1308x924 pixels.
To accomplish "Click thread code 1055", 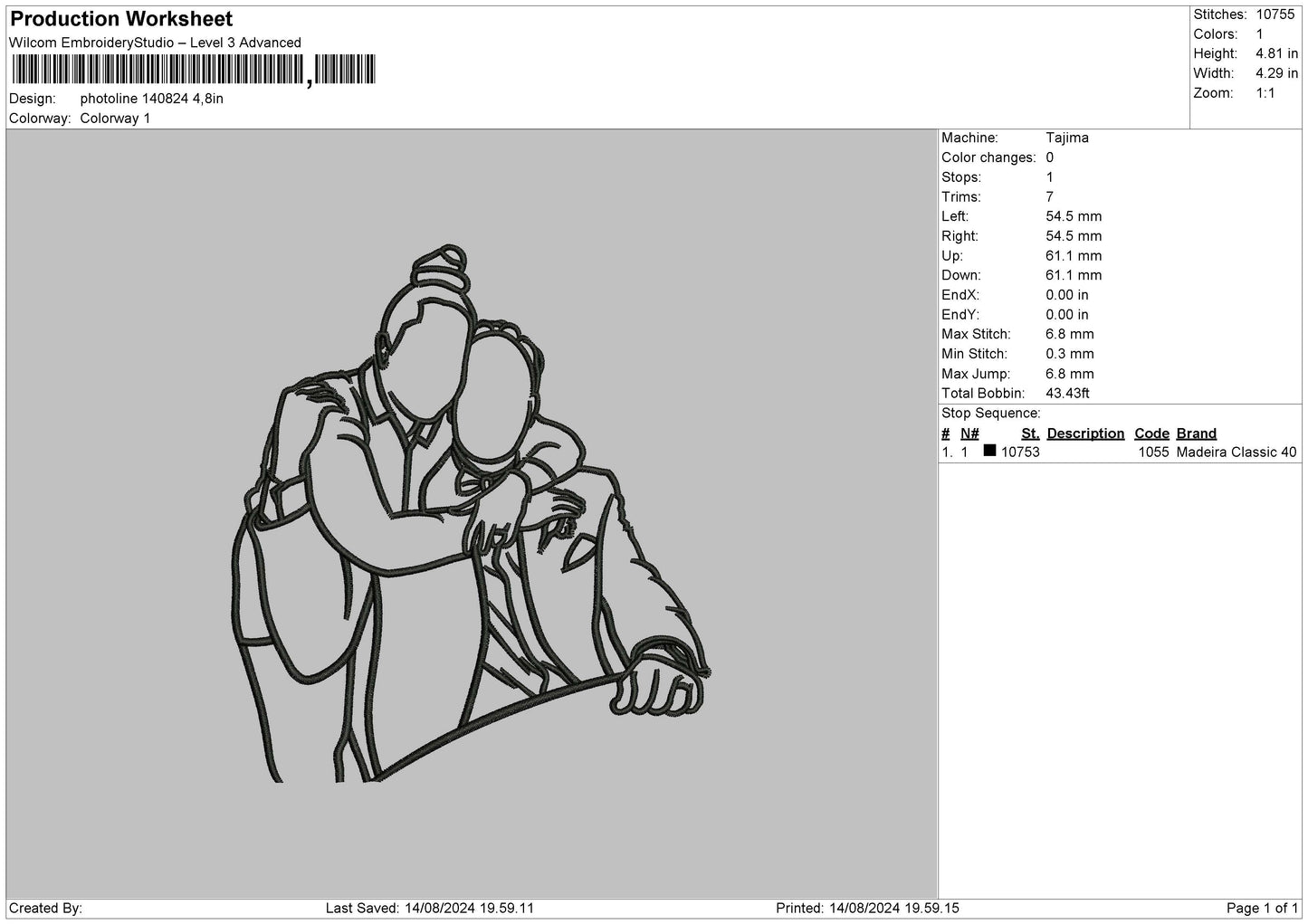I will [1153, 452].
